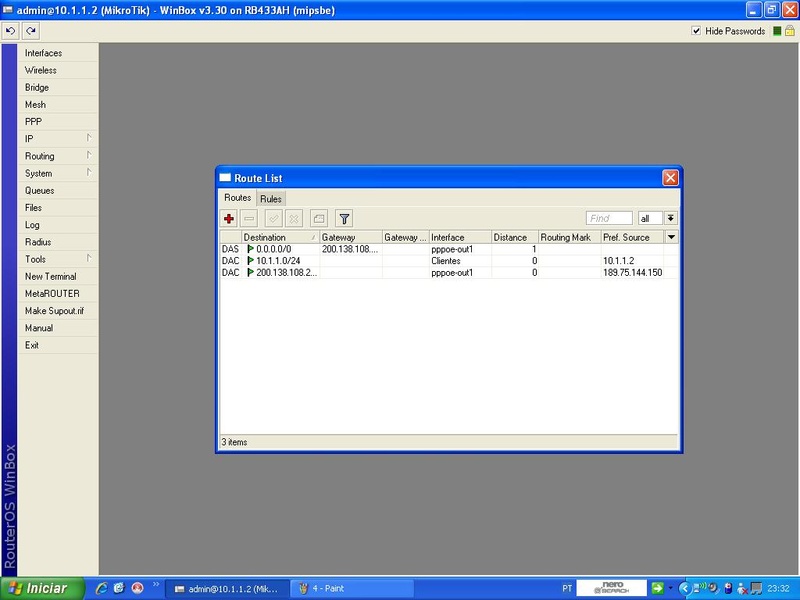Click Pref. Source value 189.75.144.150

point(633,273)
